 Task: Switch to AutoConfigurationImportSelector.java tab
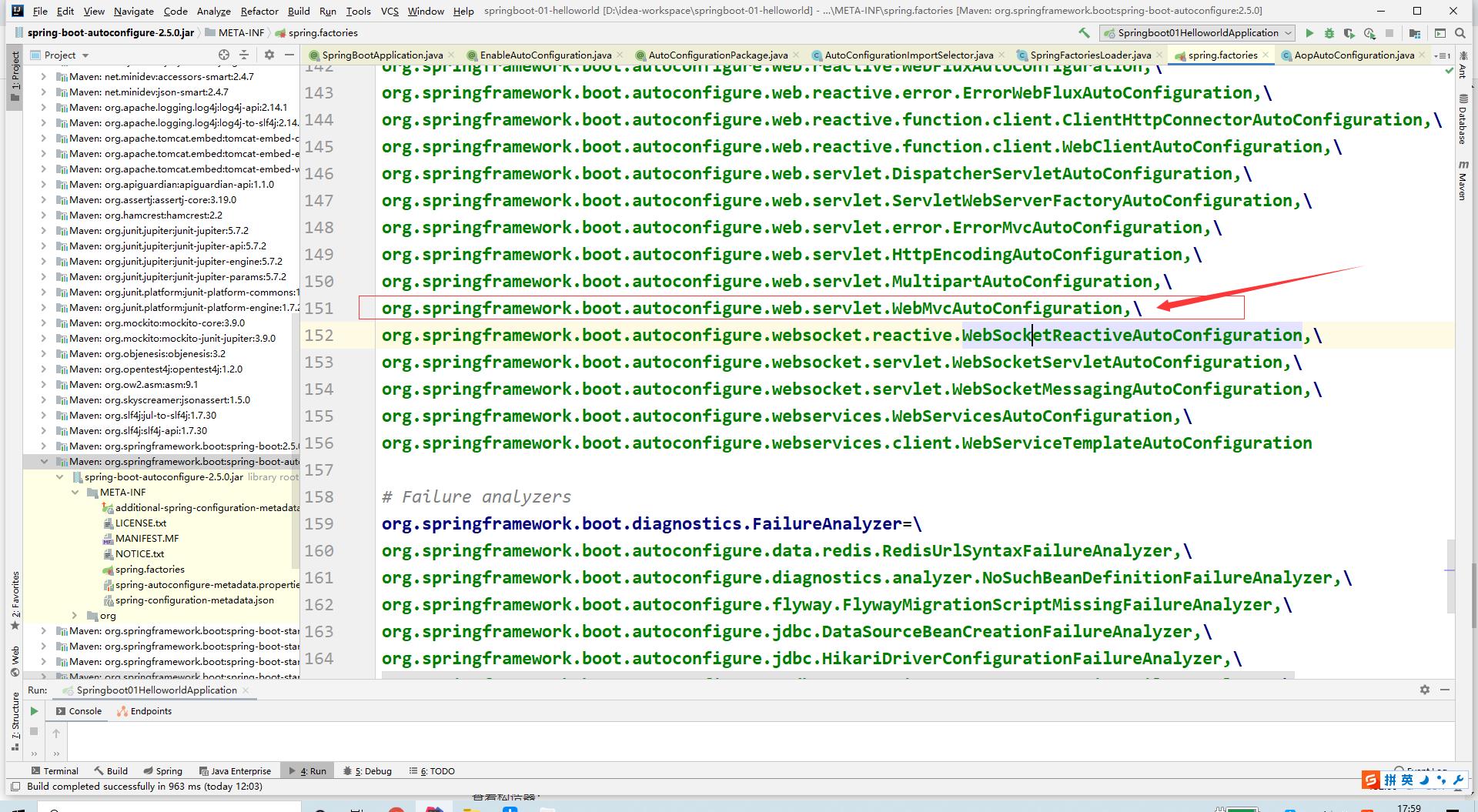tap(908, 55)
